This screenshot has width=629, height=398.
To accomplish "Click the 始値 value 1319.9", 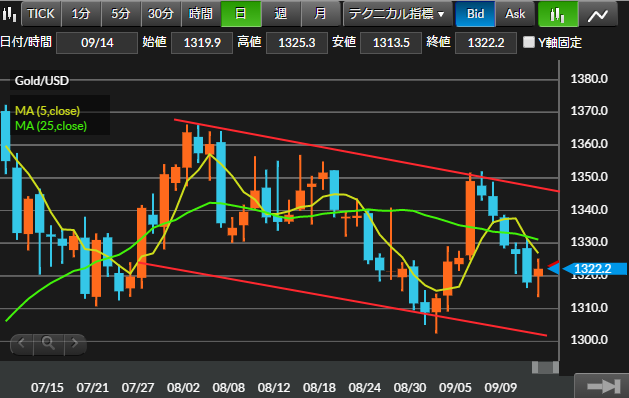I will click(202, 43).
